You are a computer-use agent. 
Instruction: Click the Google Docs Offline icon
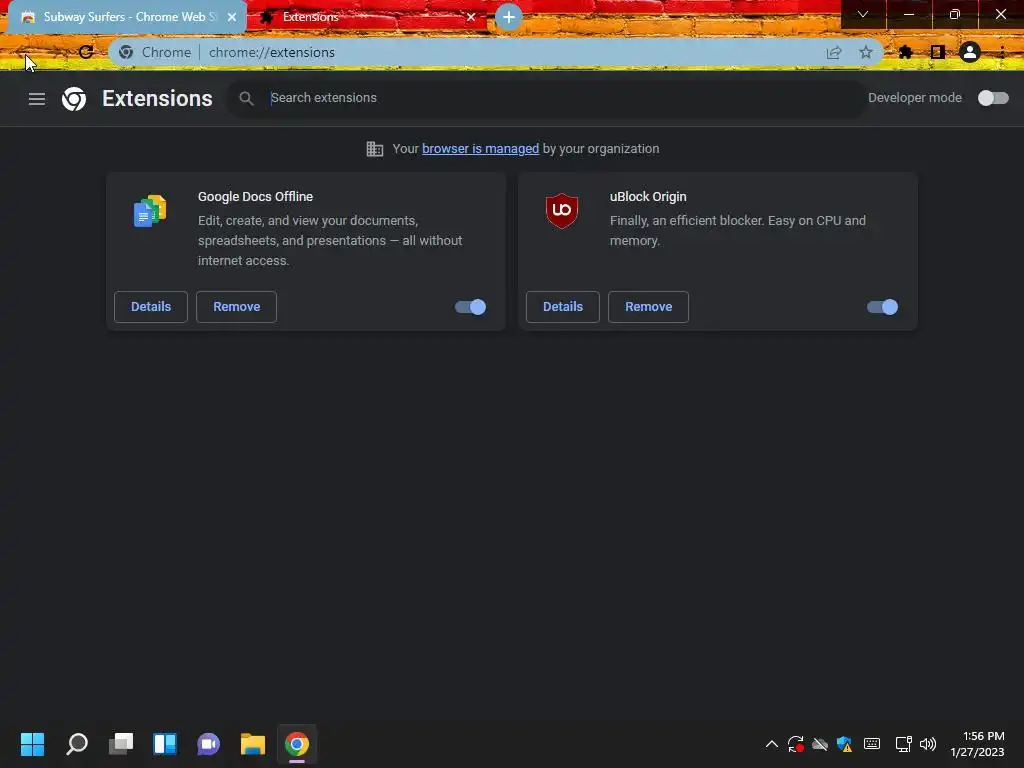click(x=150, y=211)
